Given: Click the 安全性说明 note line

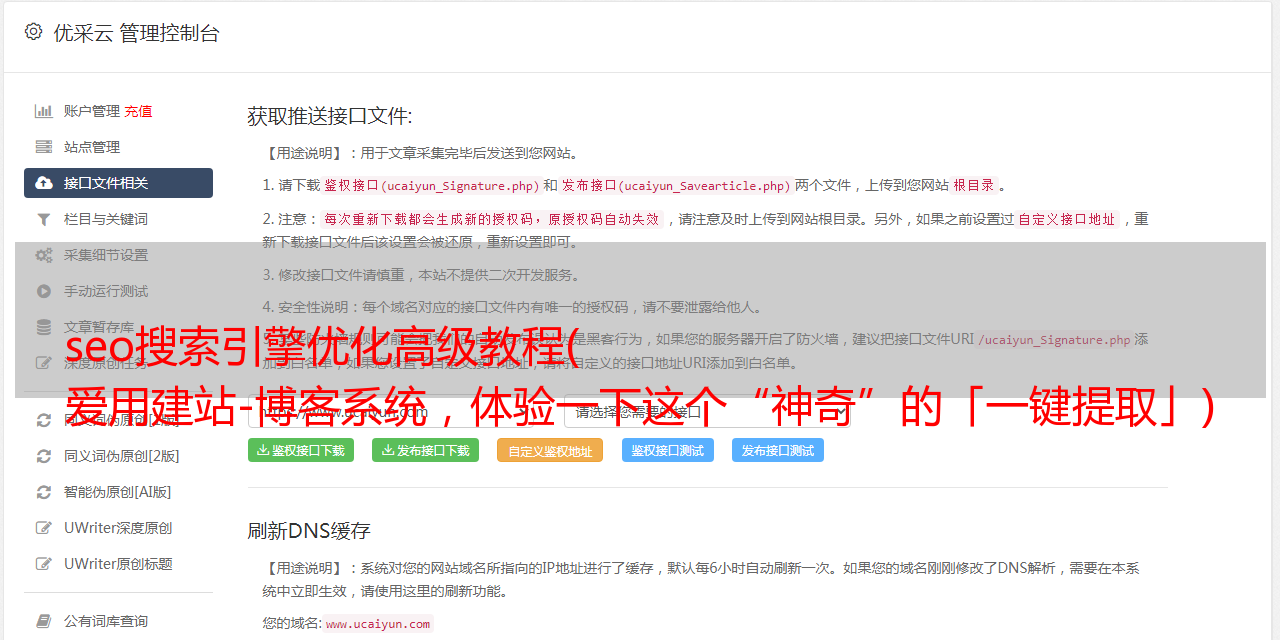Looking at the screenshot, I should 513,307.
